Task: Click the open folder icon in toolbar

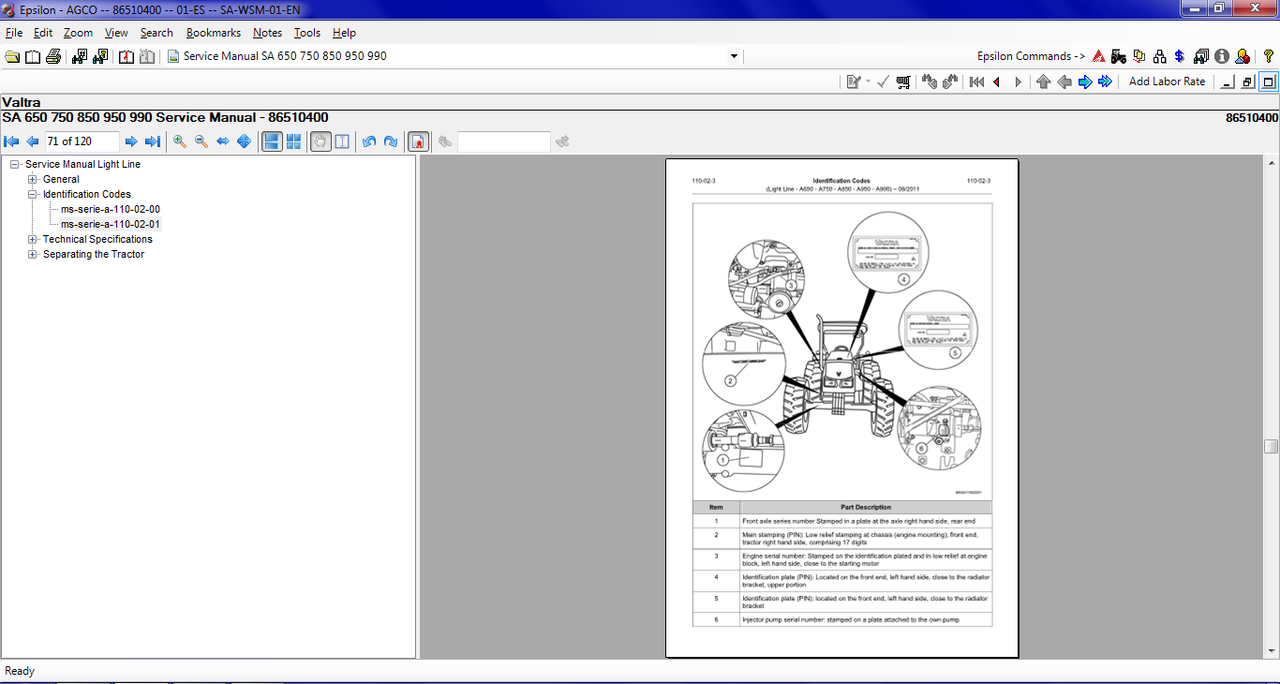Action: click(x=12, y=56)
